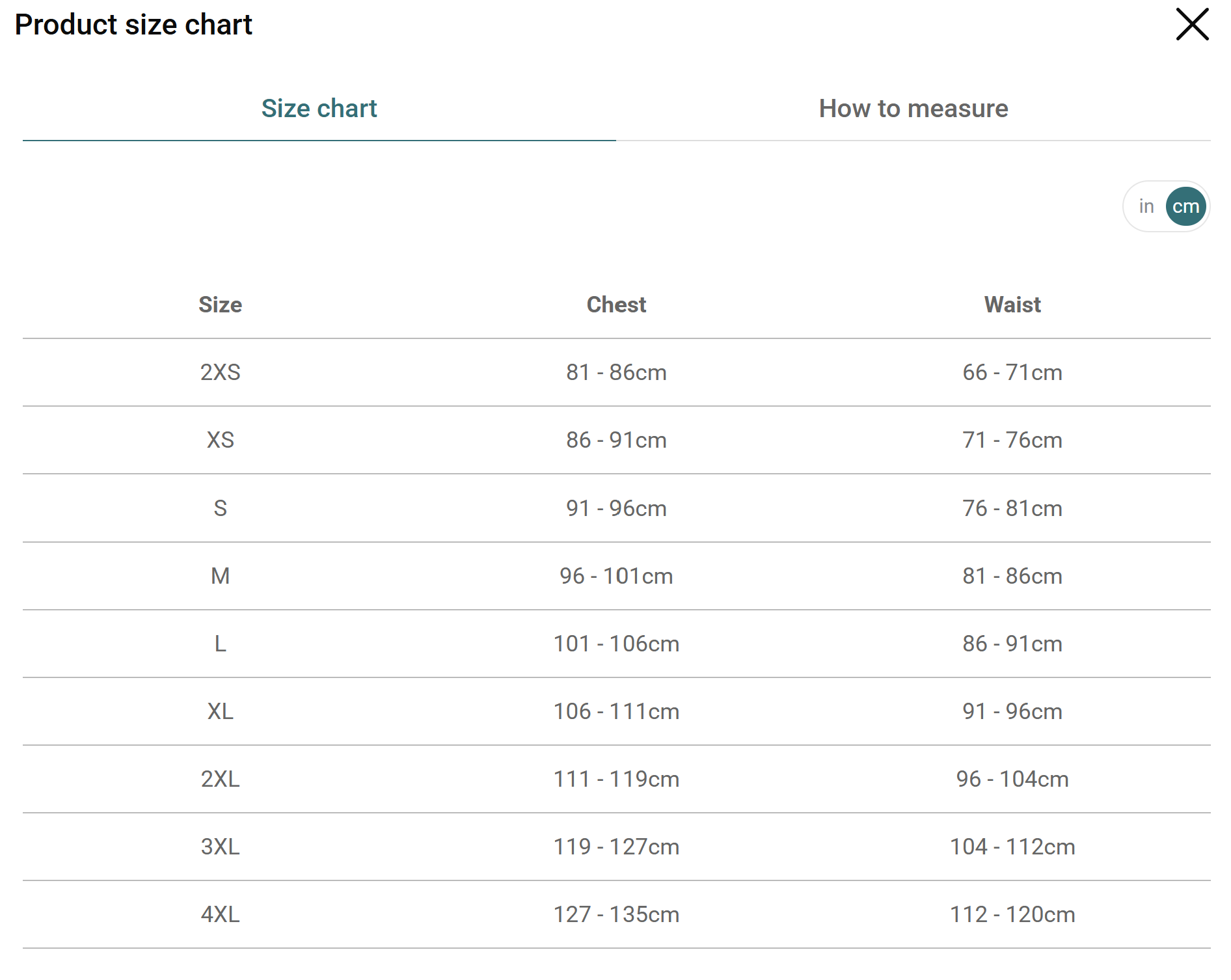Select the 4XL size label

point(220,914)
